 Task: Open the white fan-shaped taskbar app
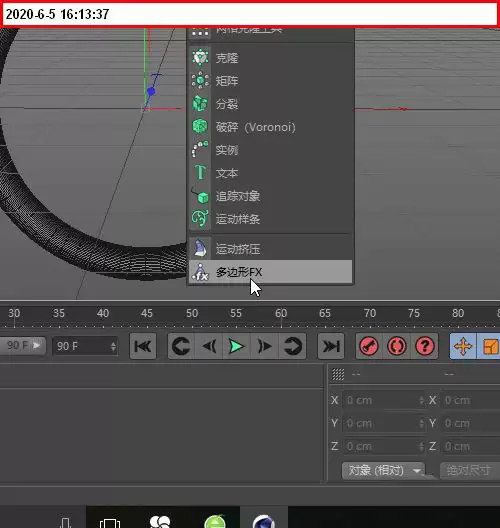pyautogui.click(x=160, y=521)
